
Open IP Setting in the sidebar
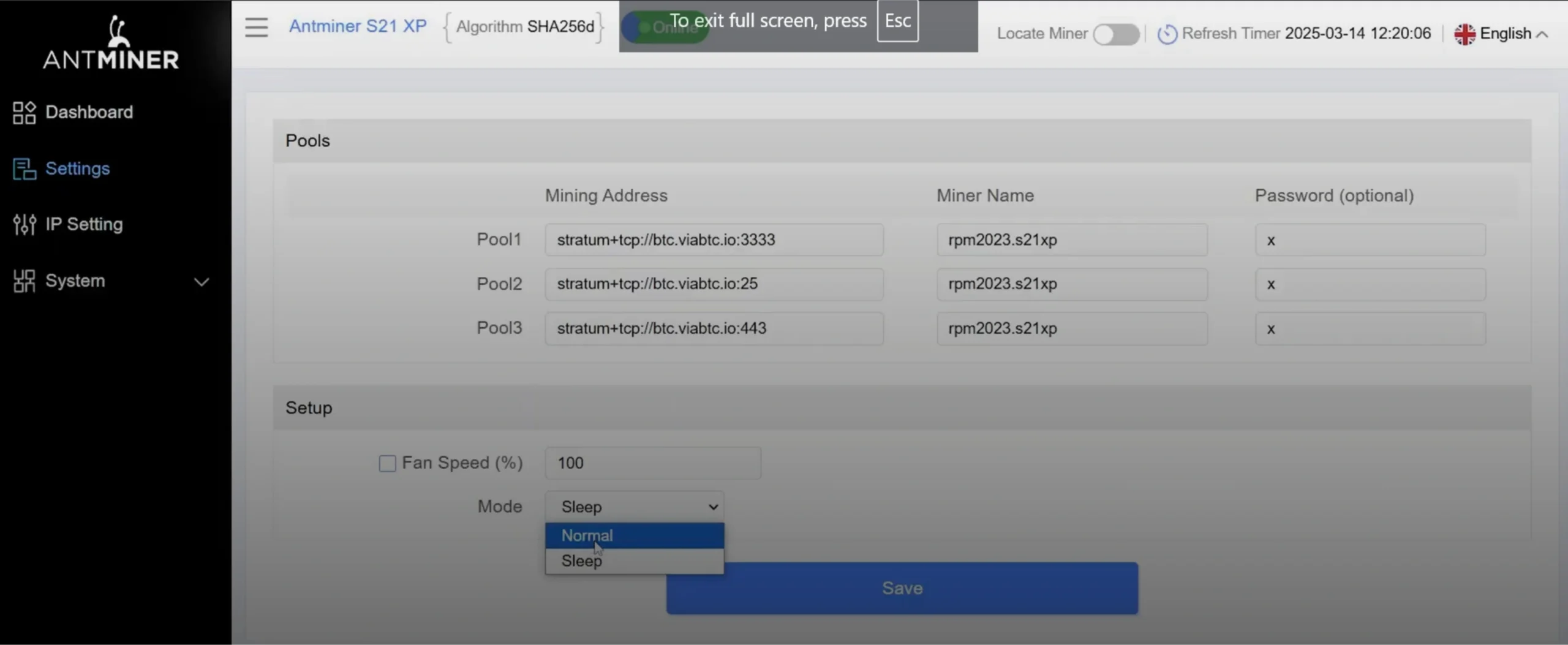[84, 224]
